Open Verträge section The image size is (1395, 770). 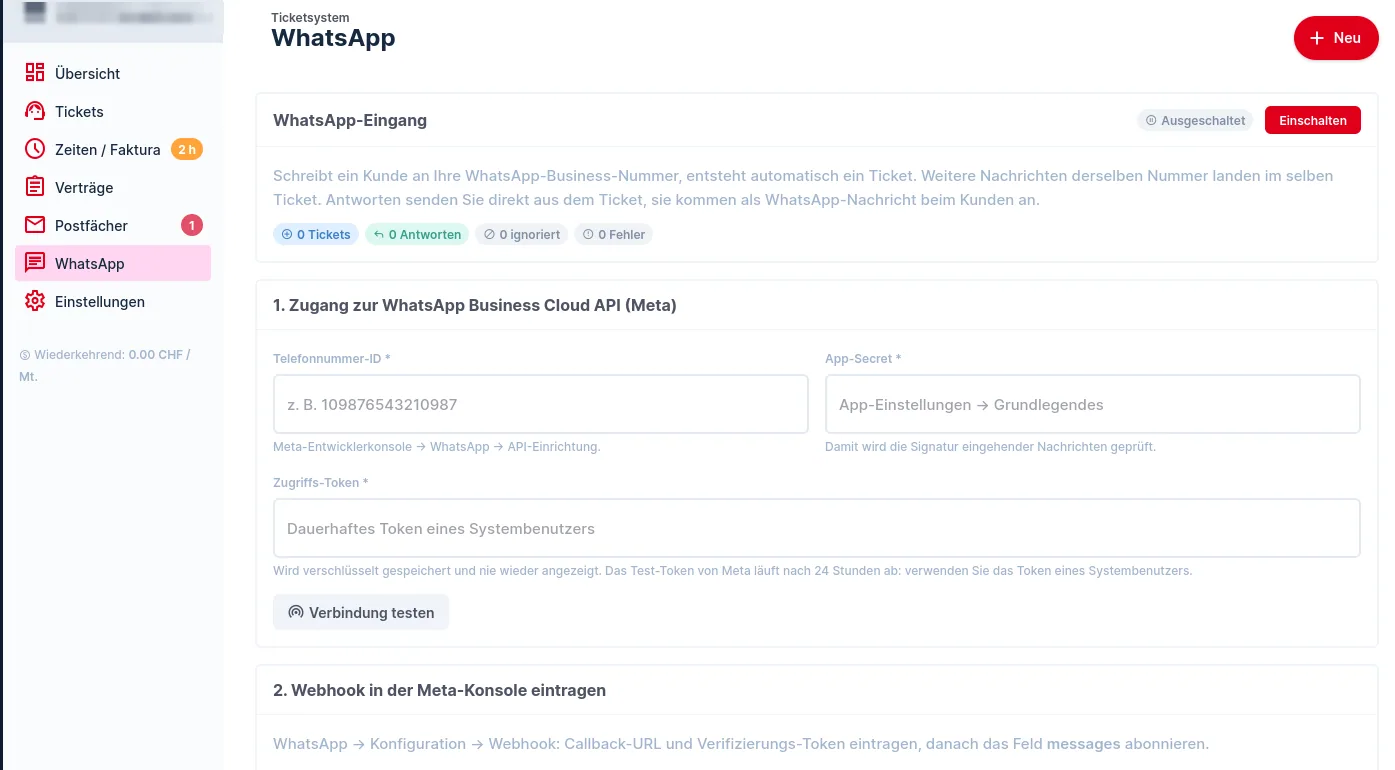pos(113,187)
